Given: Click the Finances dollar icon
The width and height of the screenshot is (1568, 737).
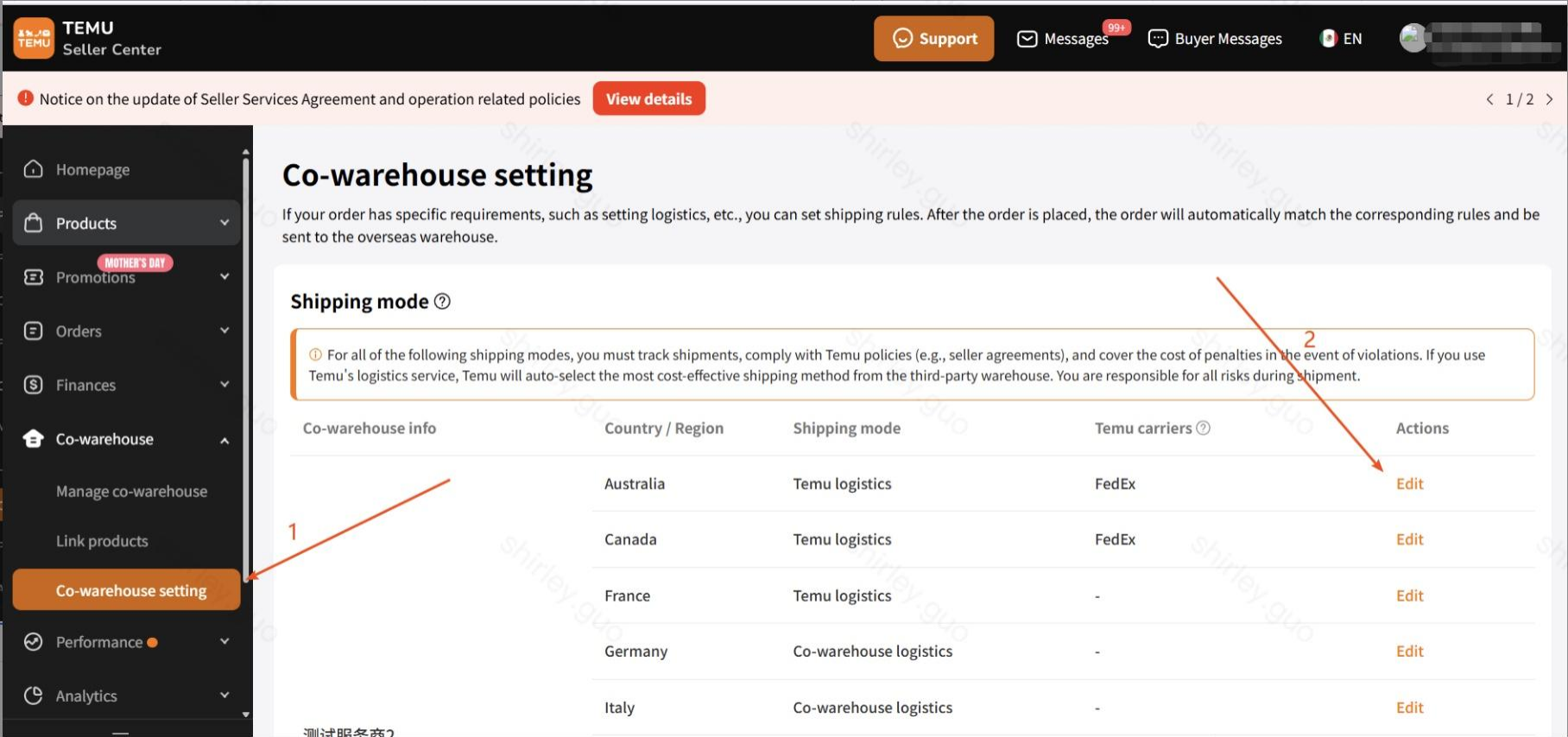Looking at the screenshot, I should click(x=34, y=385).
